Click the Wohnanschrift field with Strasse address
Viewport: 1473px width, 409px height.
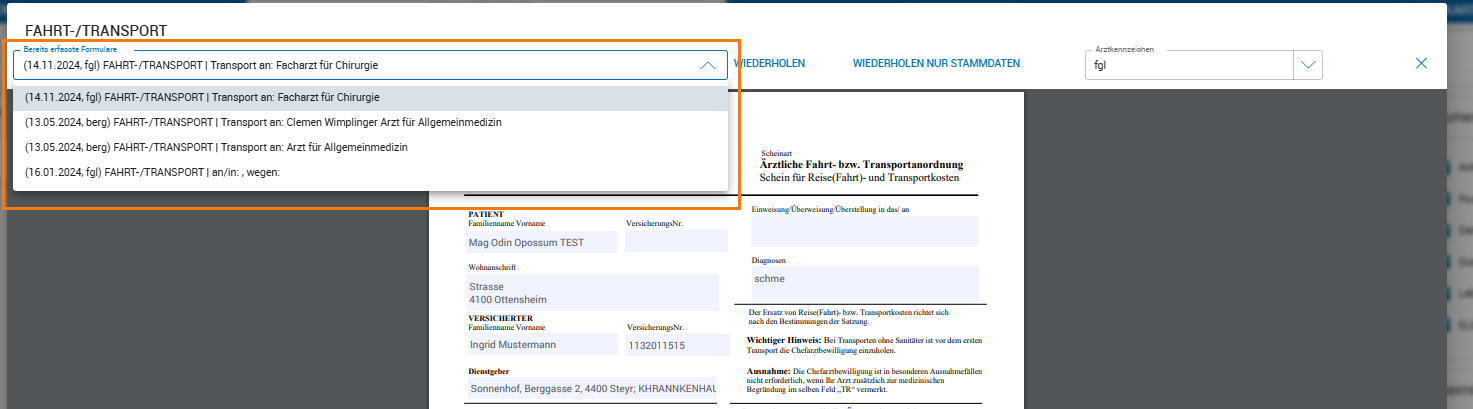click(x=592, y=292)
